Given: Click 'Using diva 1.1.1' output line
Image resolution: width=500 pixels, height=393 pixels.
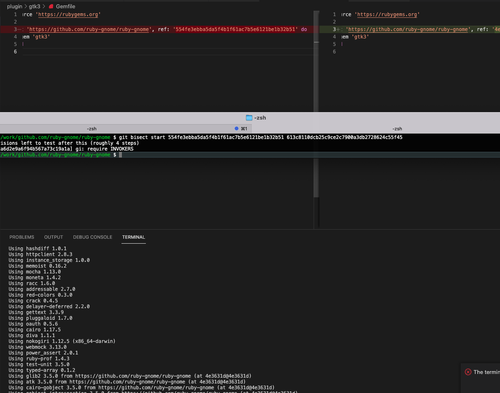Looking at the screenshot, I should coord(32,335).
